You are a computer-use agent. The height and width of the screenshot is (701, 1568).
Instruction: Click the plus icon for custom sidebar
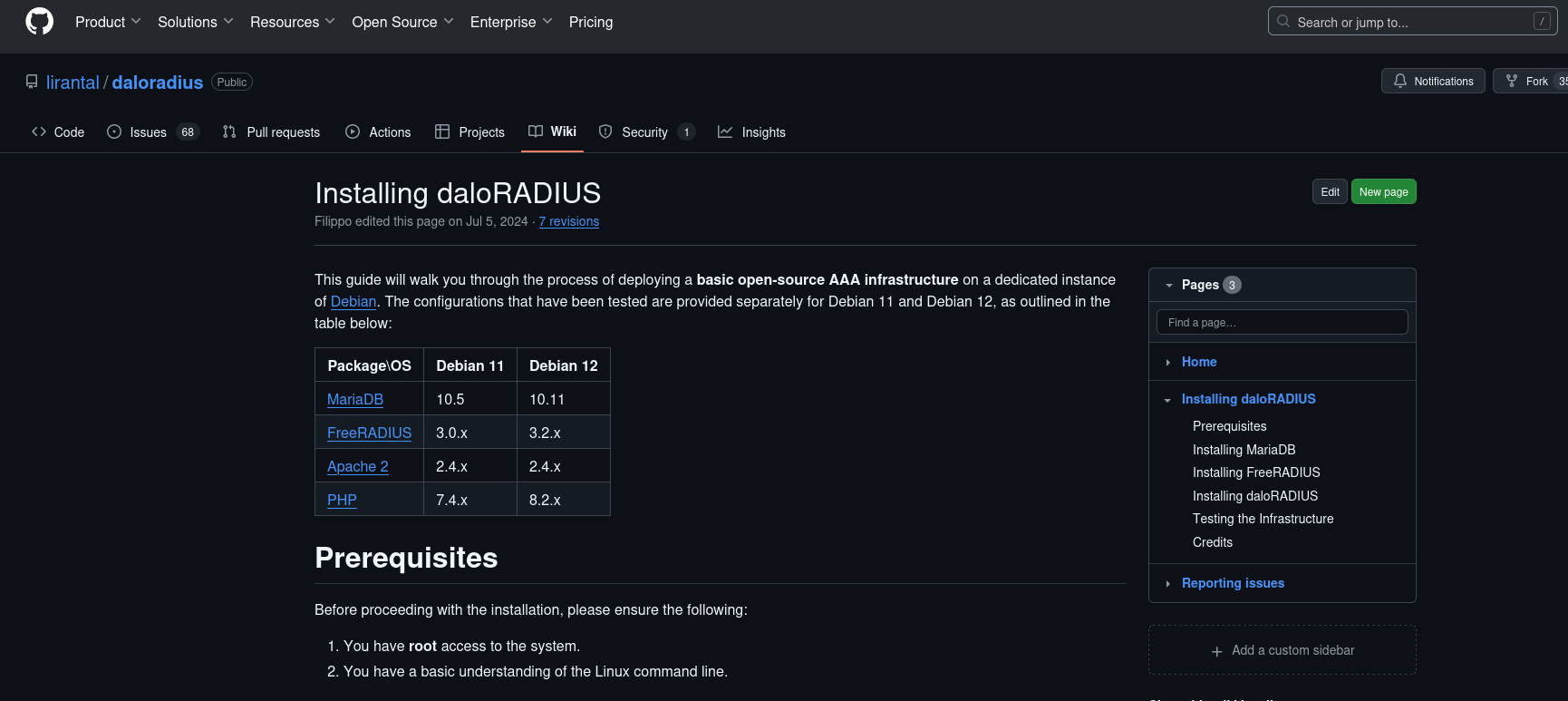coord(1217,651)
